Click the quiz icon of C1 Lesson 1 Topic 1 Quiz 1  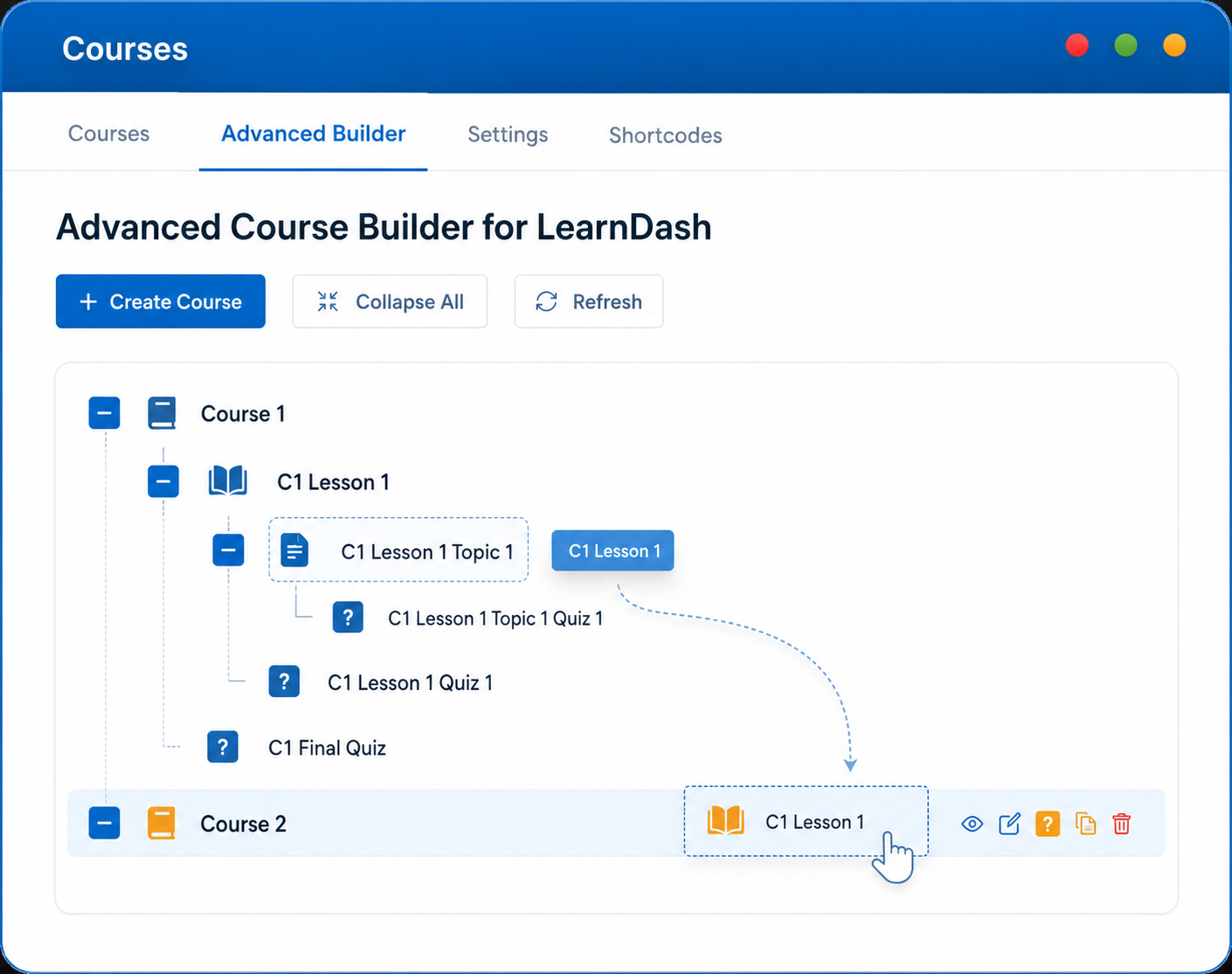tap(348, 618)
